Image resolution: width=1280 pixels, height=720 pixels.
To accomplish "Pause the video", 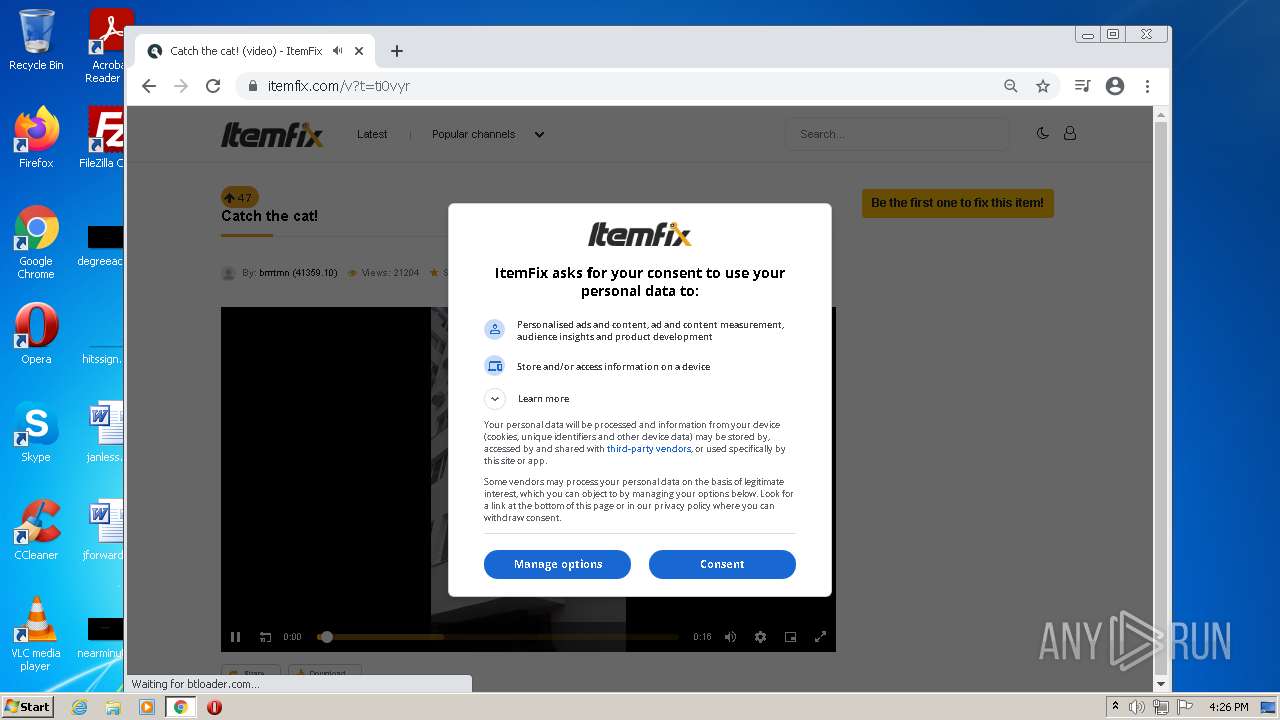I will click(x=236, y=637).
